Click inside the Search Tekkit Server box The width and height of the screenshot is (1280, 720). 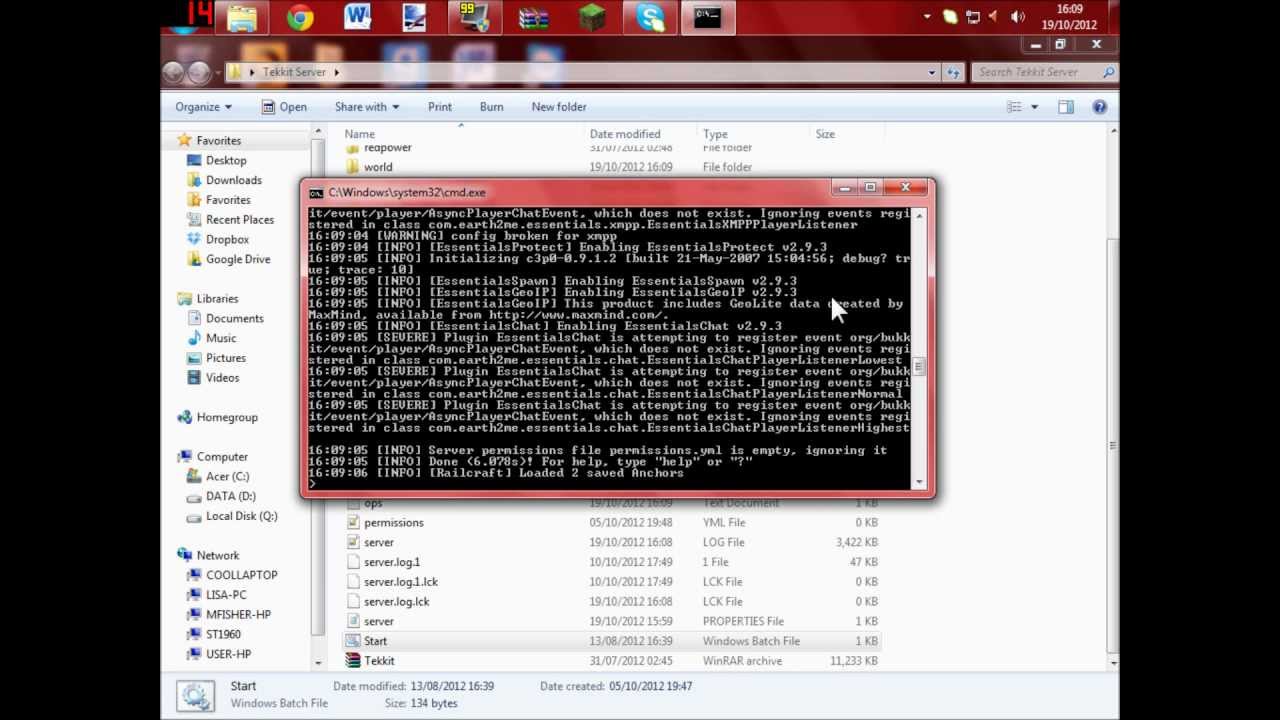coord(1044,72)
